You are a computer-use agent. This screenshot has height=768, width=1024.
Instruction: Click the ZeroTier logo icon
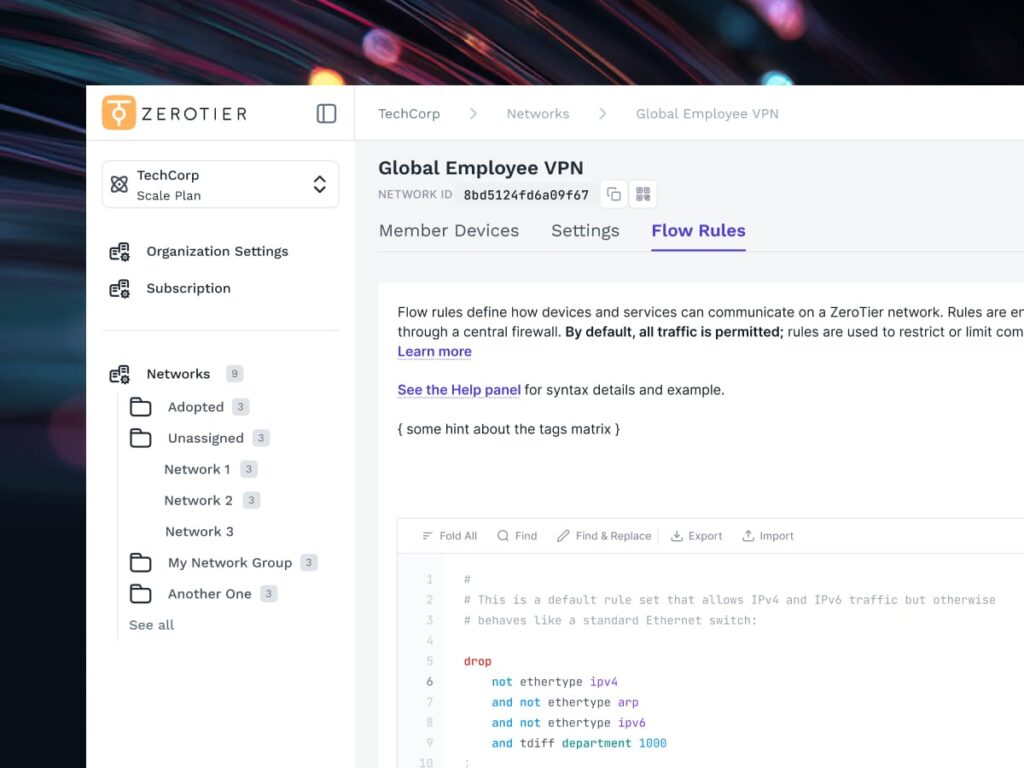point(118,113)
